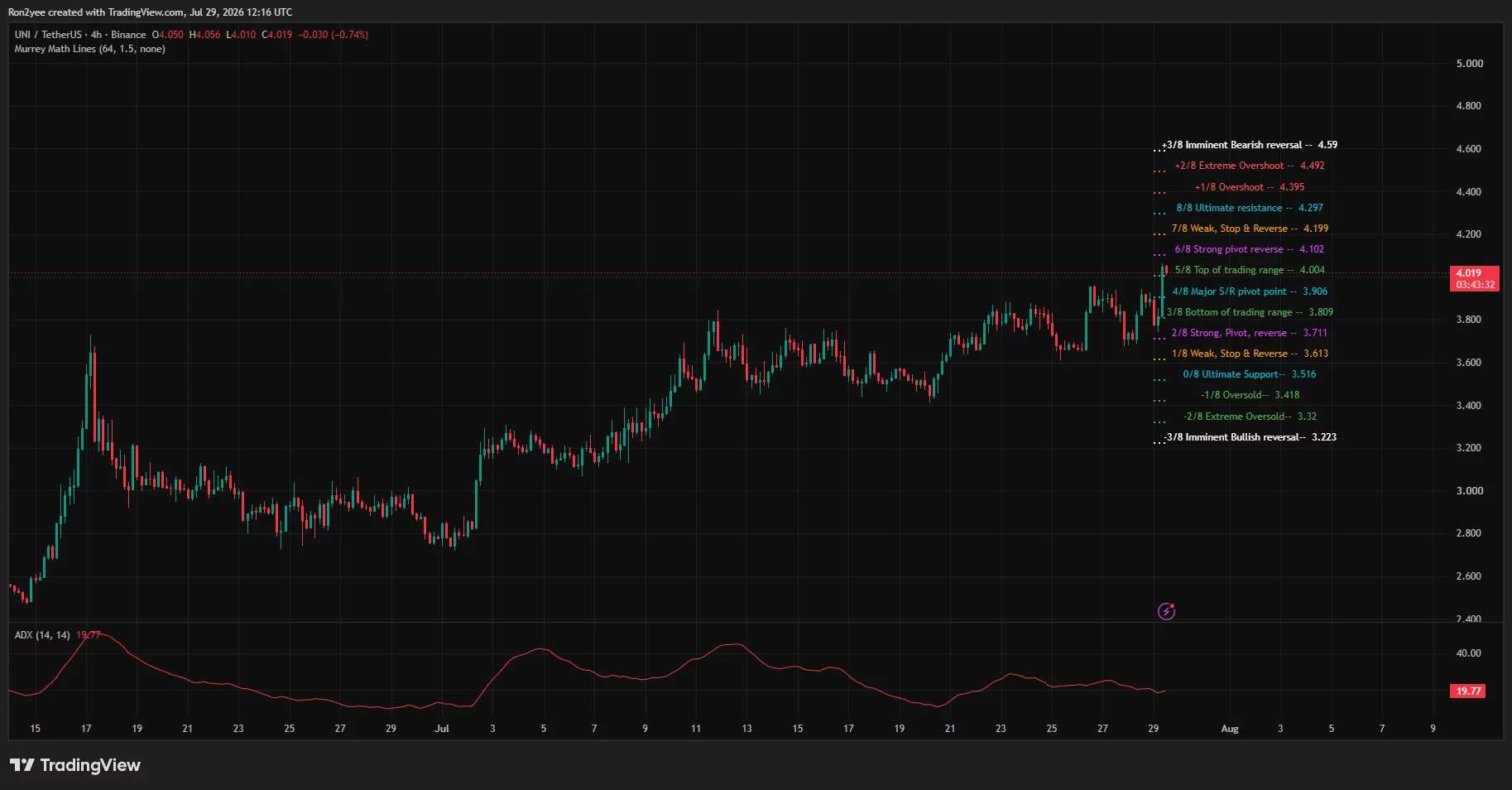This screenshot has height=790, width=1512.
Task: Select the UNI / TetherUS symbol title
Action: (x=80, y=35)
